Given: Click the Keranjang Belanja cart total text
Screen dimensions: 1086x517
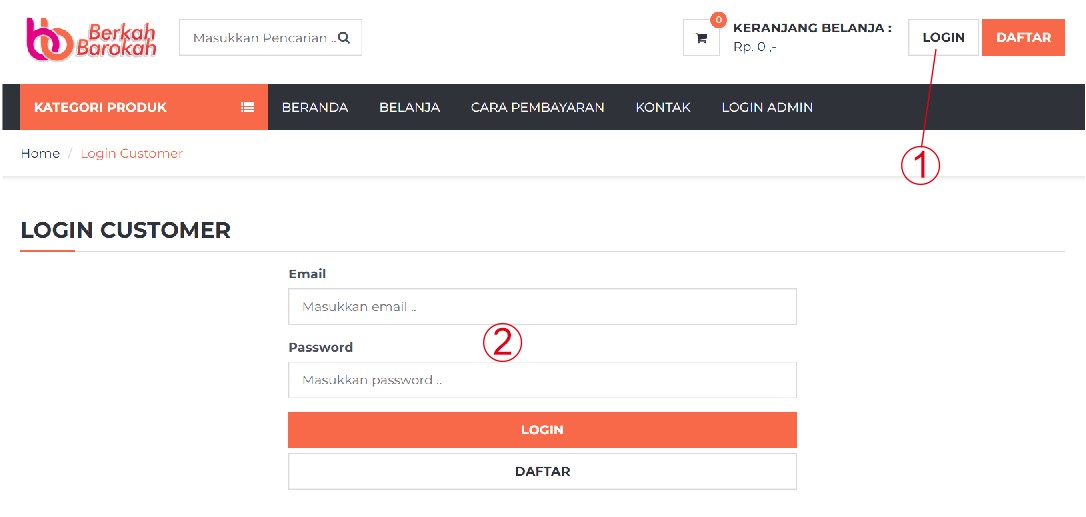Looking at the screenshot, I should [811, 37].
